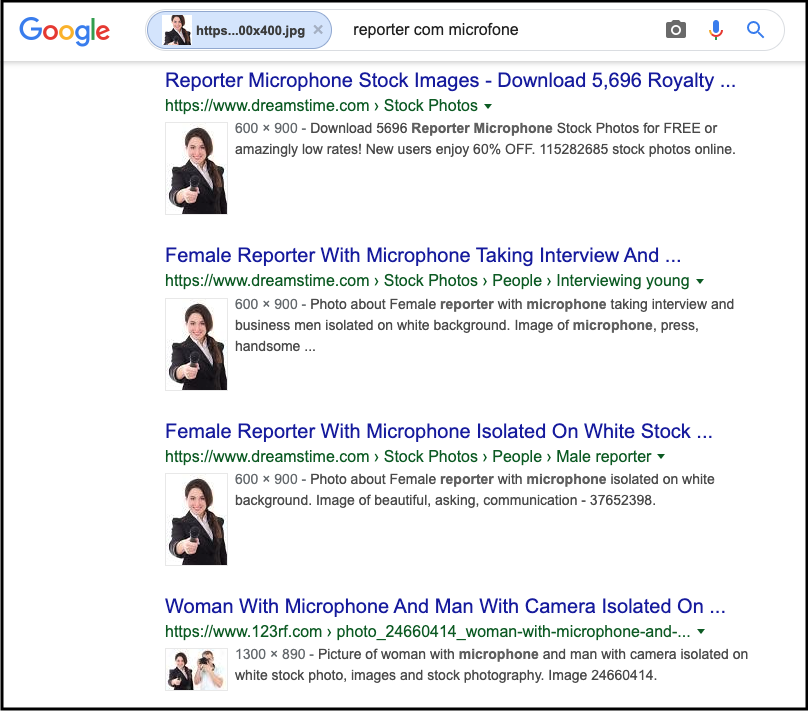
Task: Click the blue magnifying glass search icon
Action: pos(756,30)
